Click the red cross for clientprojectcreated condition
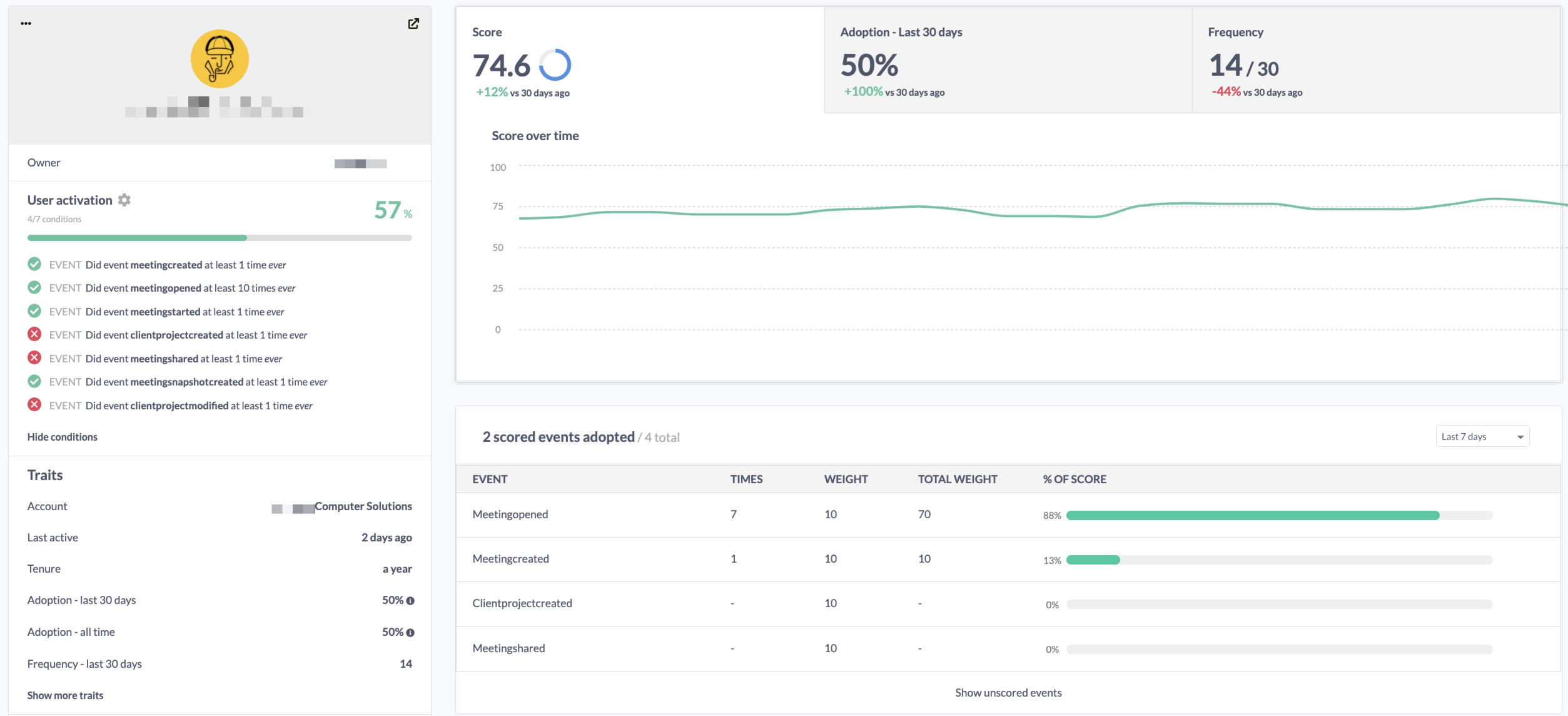1568x716 pixels. click(34, 334)
